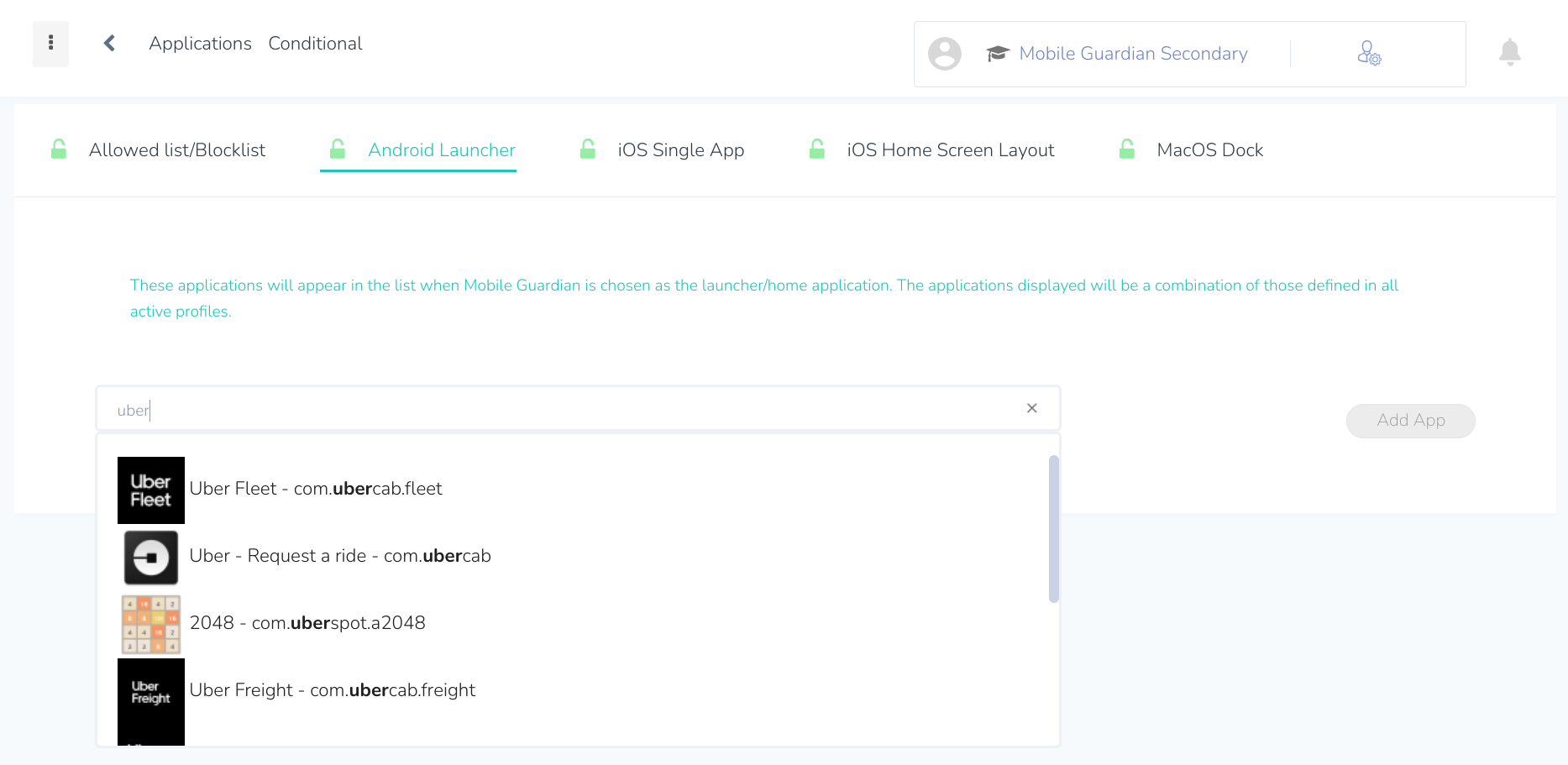
Task: Choose Uber Fleet - com.ubercab.fleet result
Action: pos(316,489)
